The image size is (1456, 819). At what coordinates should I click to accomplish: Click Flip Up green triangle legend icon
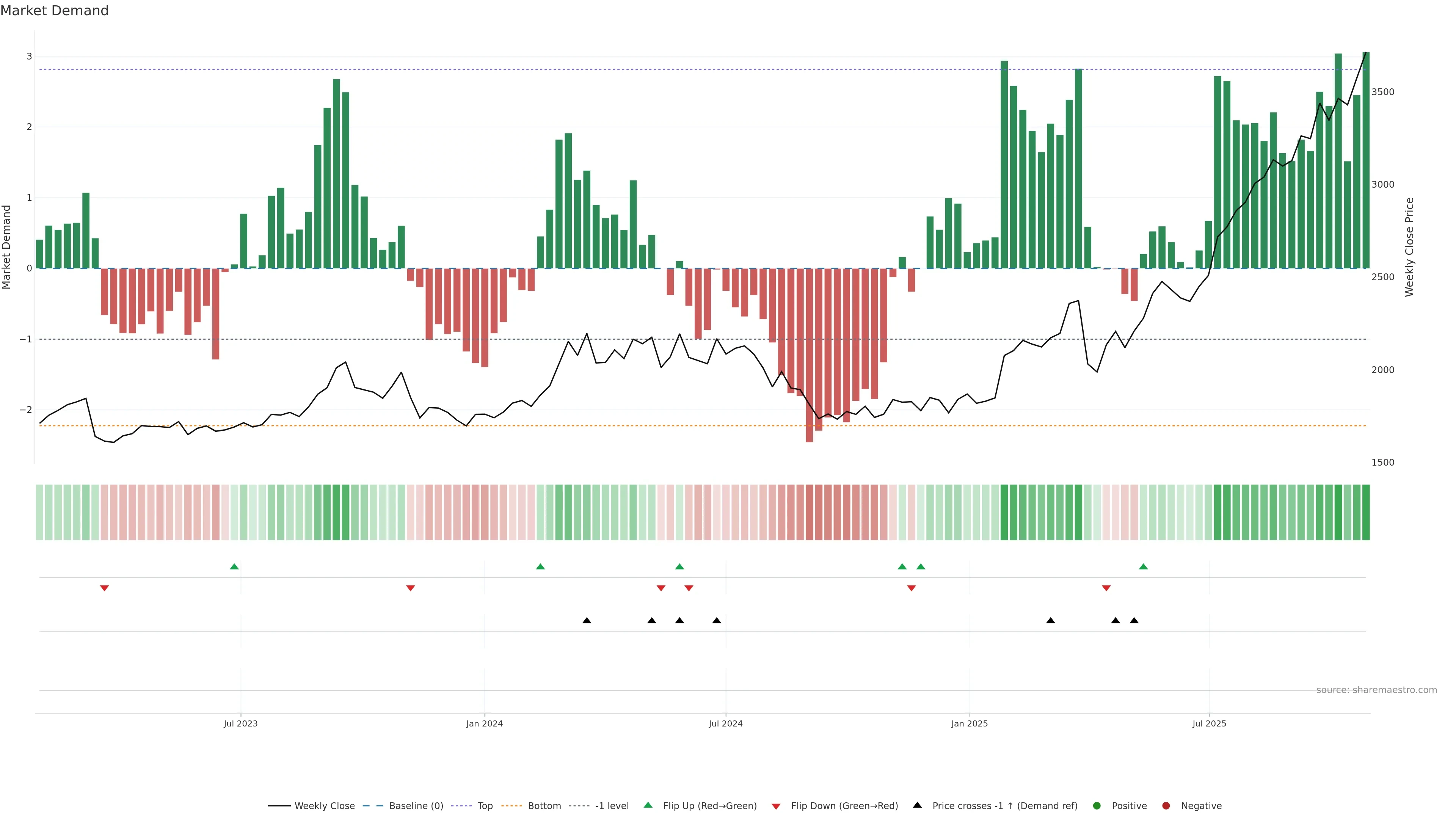pos(648,805)
